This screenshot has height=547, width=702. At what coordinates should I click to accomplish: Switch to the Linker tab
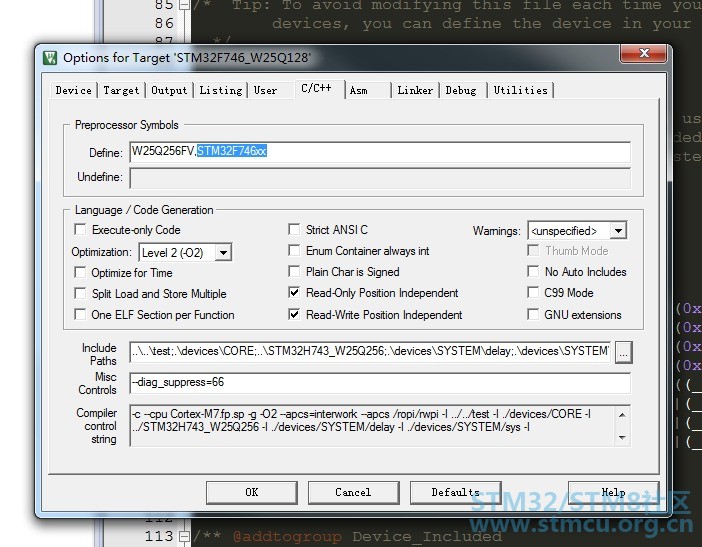pos(415,90)
